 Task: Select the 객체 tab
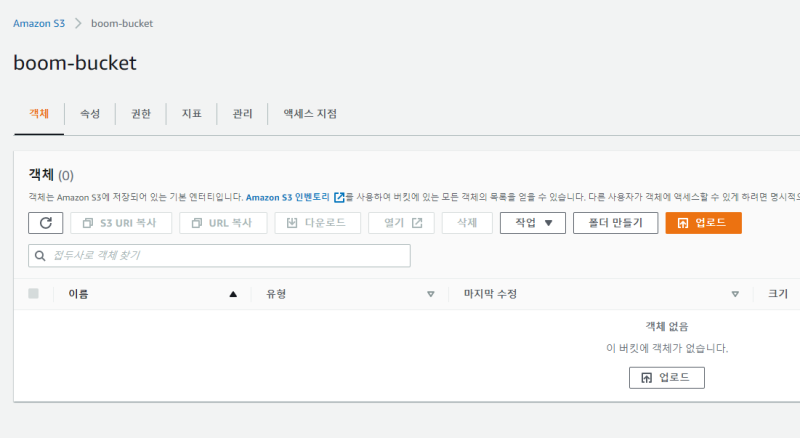[39, 113]
